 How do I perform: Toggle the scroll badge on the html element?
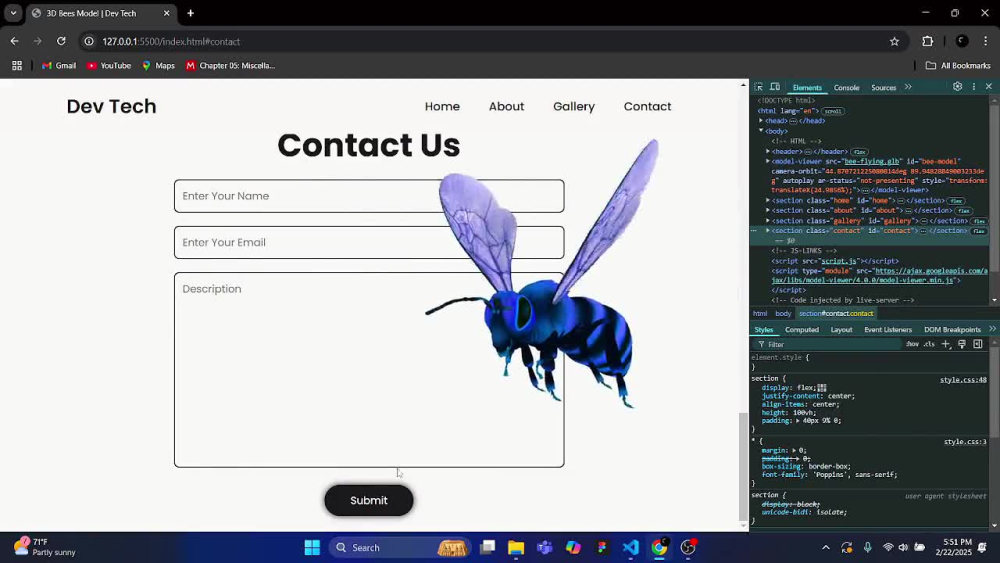pyautogui.click(x=832, y=111)
